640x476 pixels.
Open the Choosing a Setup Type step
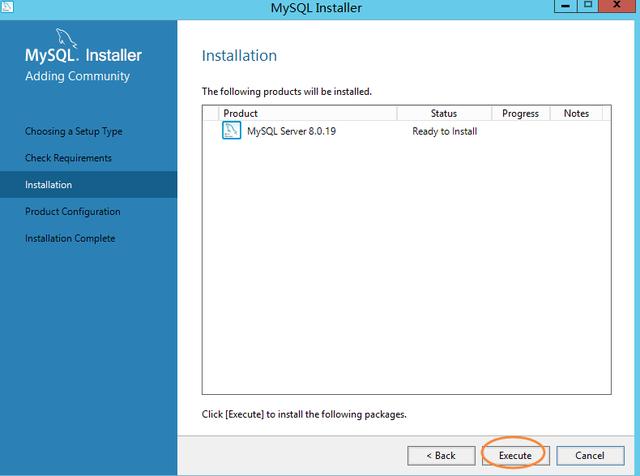73,131
